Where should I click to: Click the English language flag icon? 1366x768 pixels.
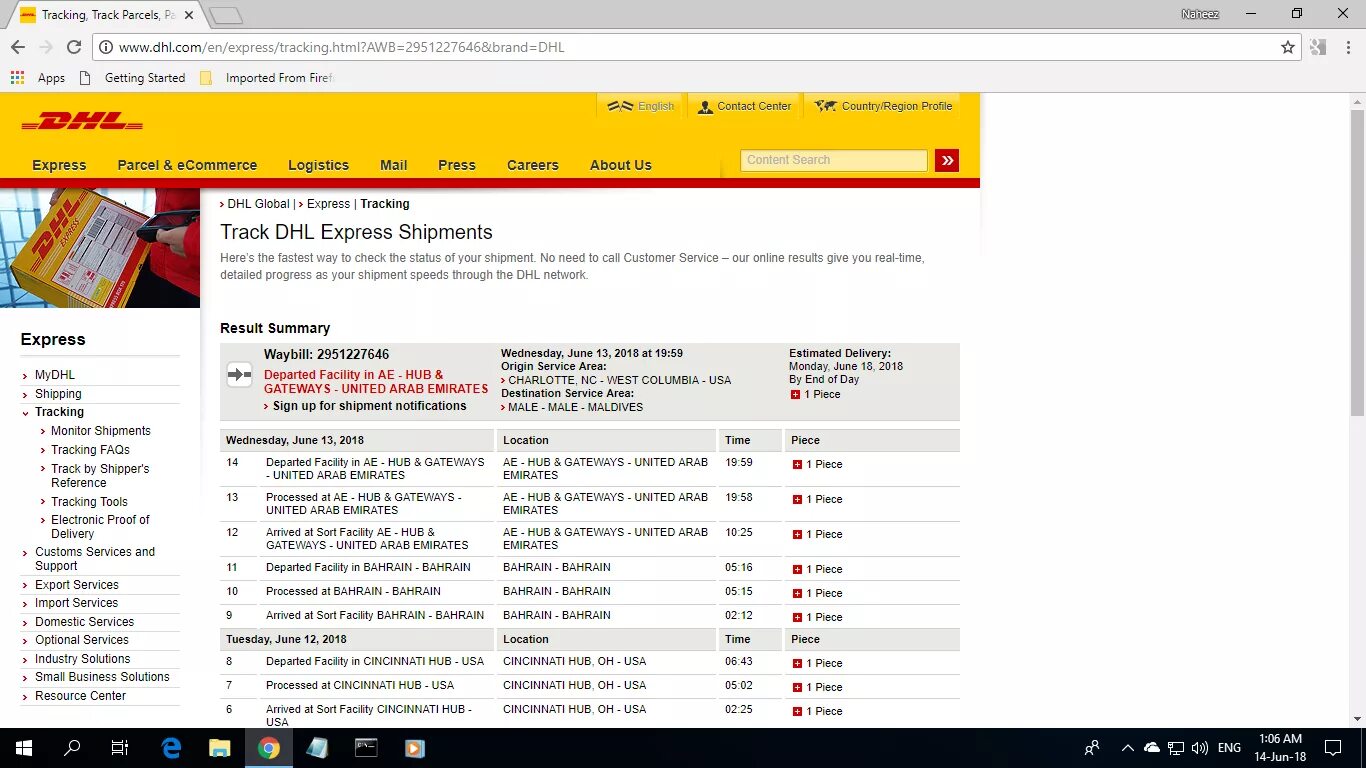[620, 106]
